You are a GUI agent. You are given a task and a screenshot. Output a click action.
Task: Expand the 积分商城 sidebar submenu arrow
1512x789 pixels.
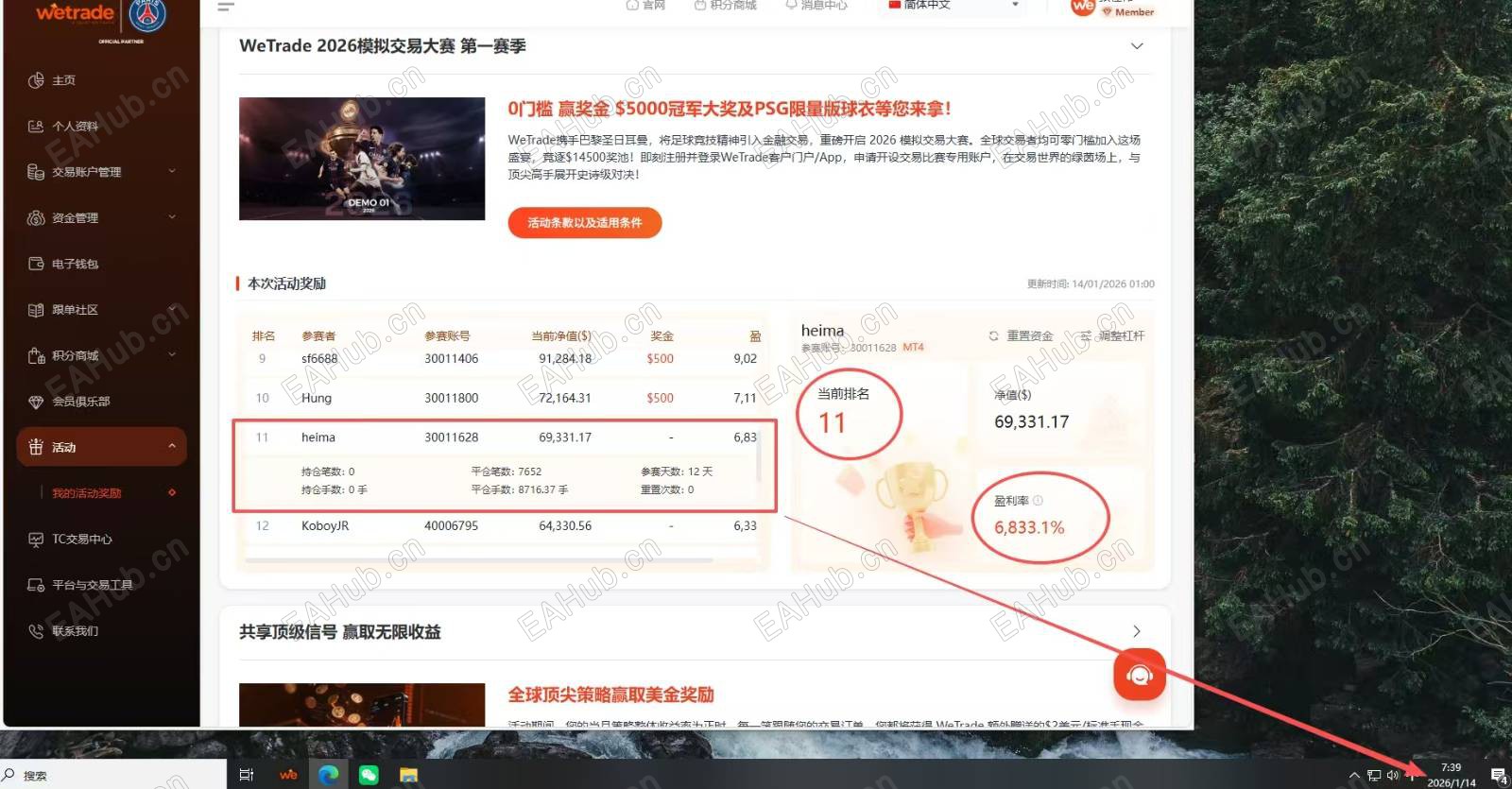(172, 355)
